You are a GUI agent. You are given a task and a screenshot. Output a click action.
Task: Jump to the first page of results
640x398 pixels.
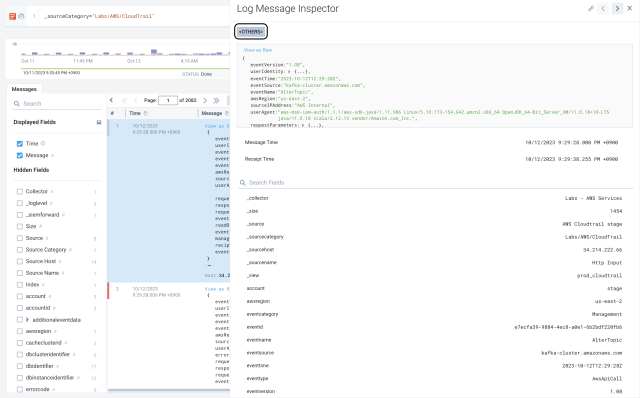tap(124, 100)
